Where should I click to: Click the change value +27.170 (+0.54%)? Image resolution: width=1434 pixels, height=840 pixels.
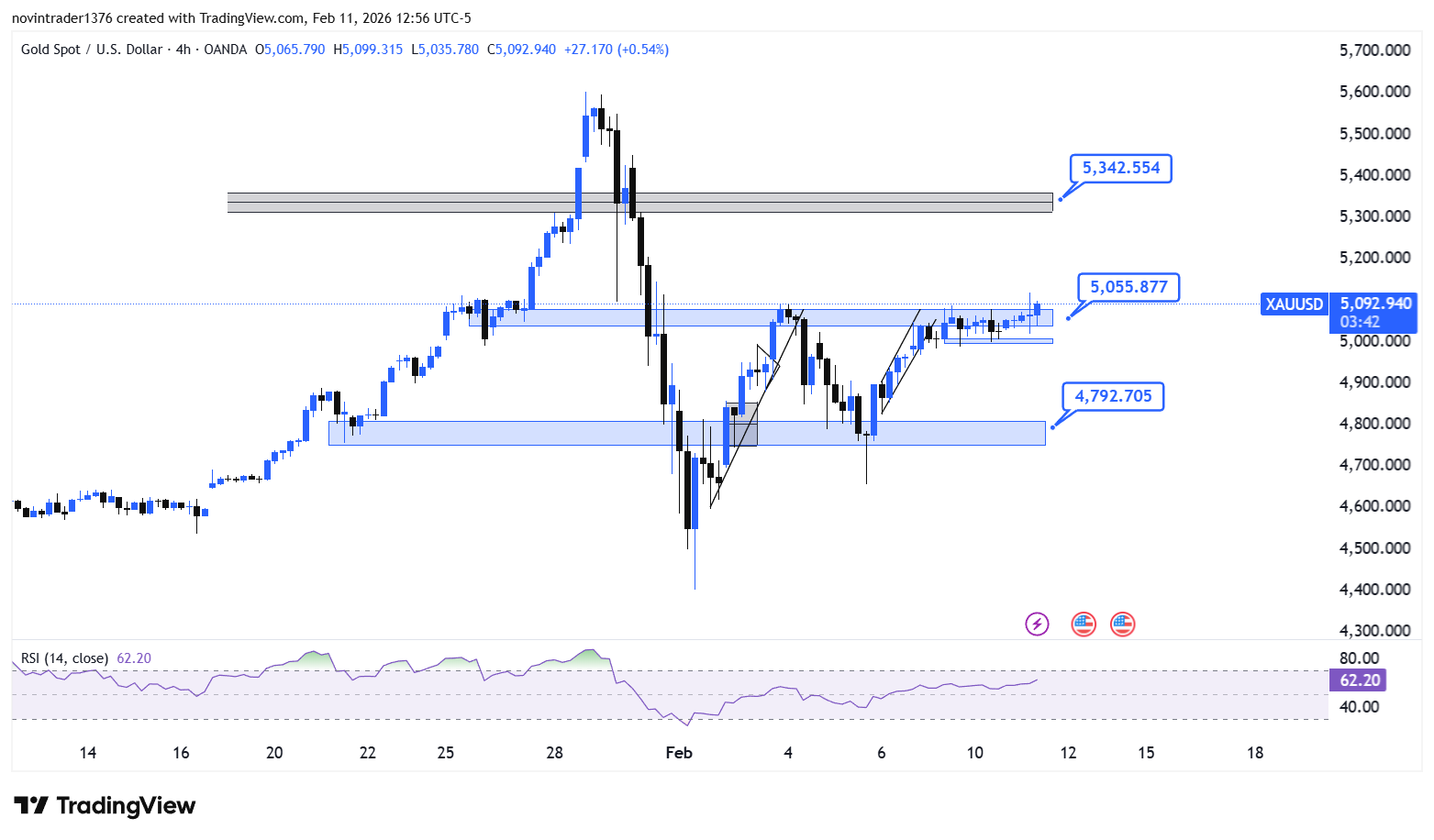point(617,50)
